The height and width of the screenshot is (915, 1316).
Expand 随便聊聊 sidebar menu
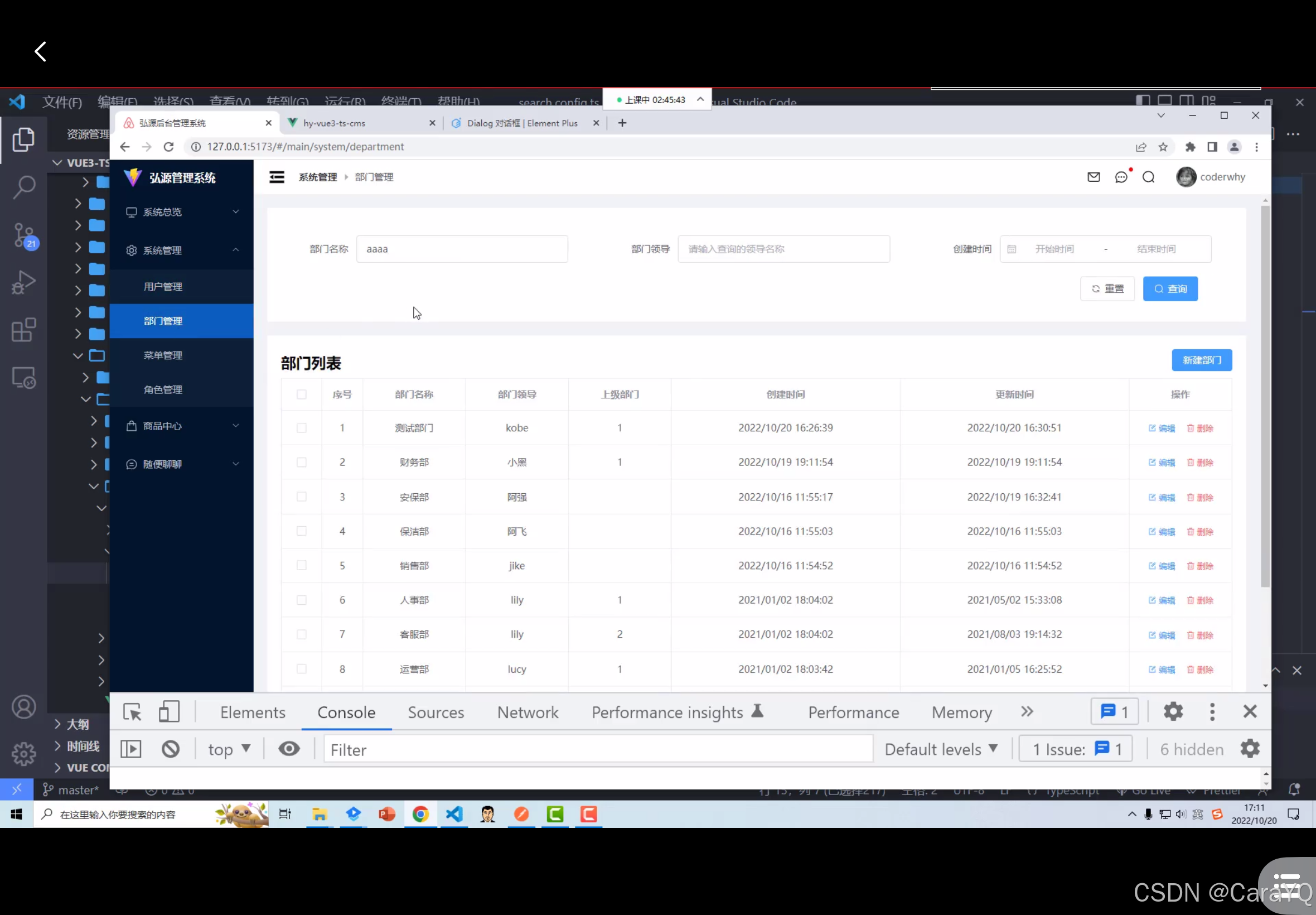click(x=182, y=464)
